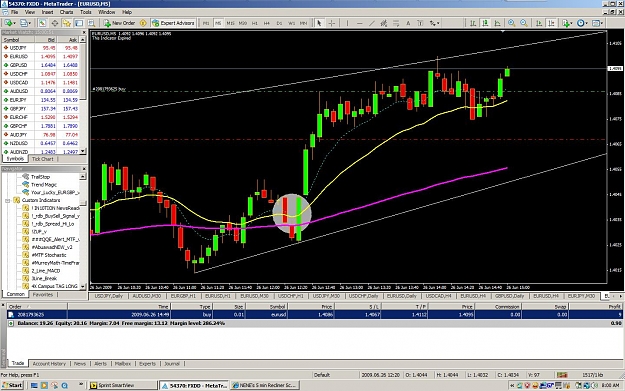This screenshot has width=625, height=391.
Task: Switch to Sprint SmartView taskbar button
Action: coord(123,385)
